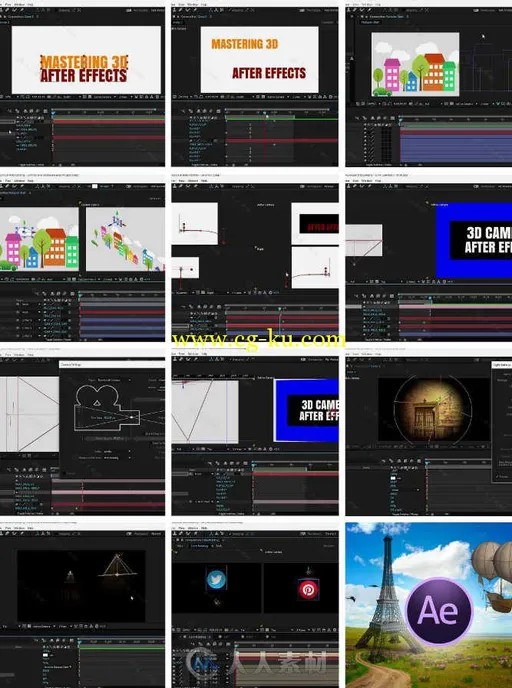This screenshot has width=512, height=688.
Task: Click the timeline playhead in the separated title screenshot
Action: coord(265,113)
